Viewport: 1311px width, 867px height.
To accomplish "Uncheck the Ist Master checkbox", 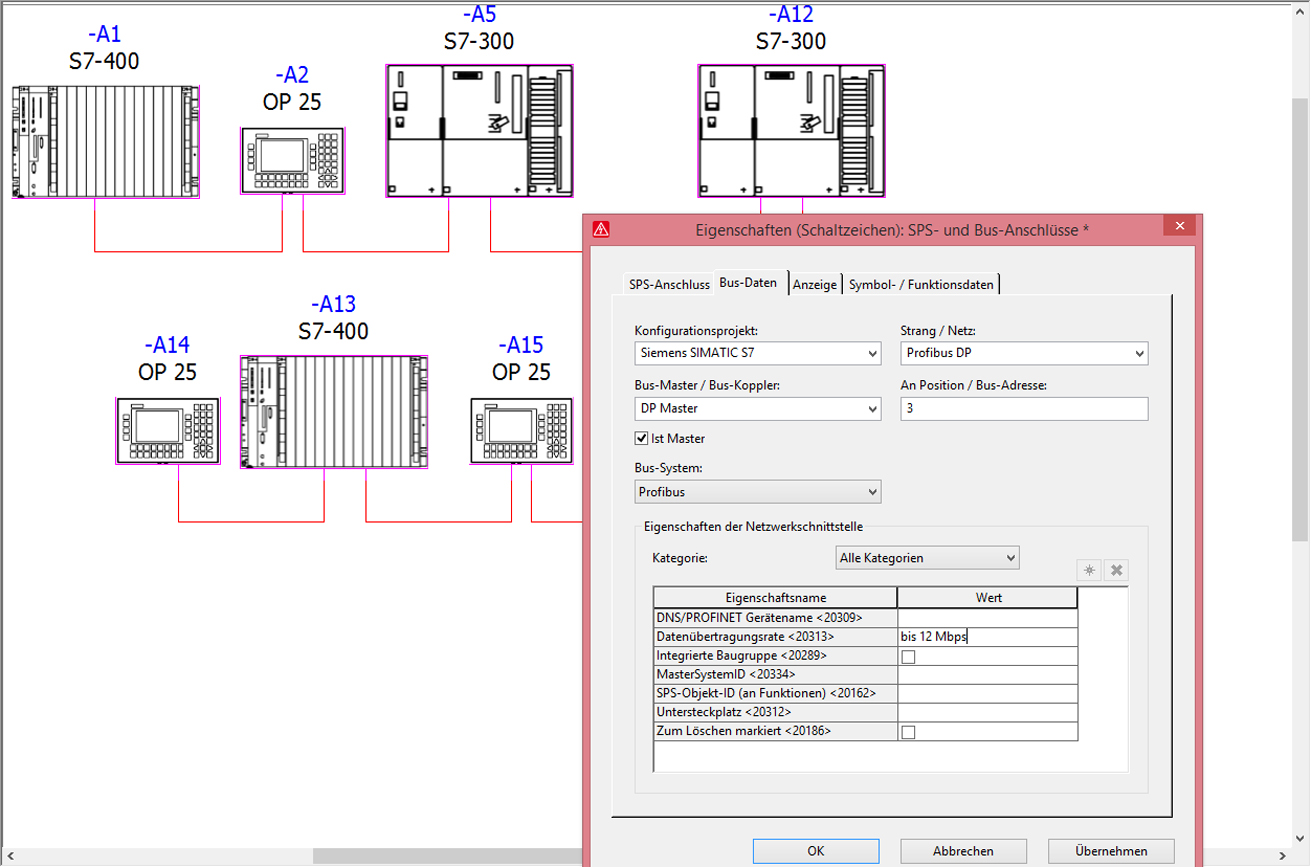I will click(642, 438).
